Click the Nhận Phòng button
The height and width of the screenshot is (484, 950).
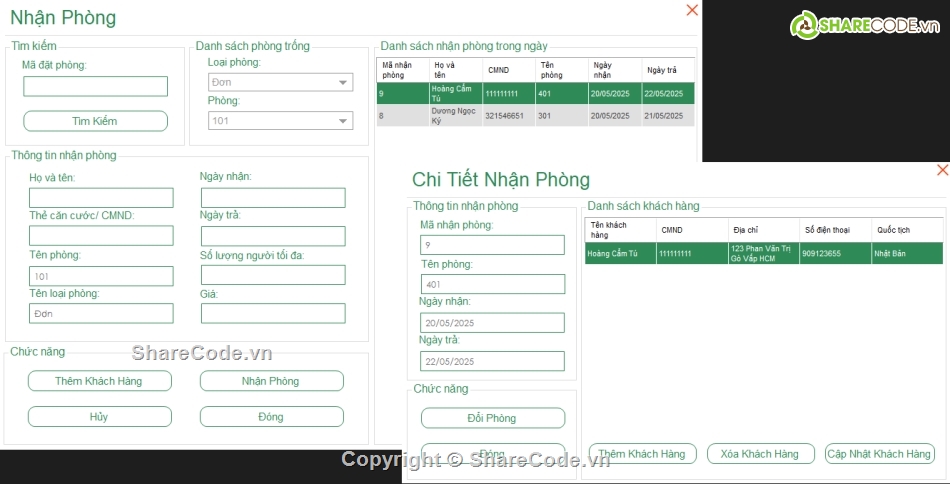(271, 381)
